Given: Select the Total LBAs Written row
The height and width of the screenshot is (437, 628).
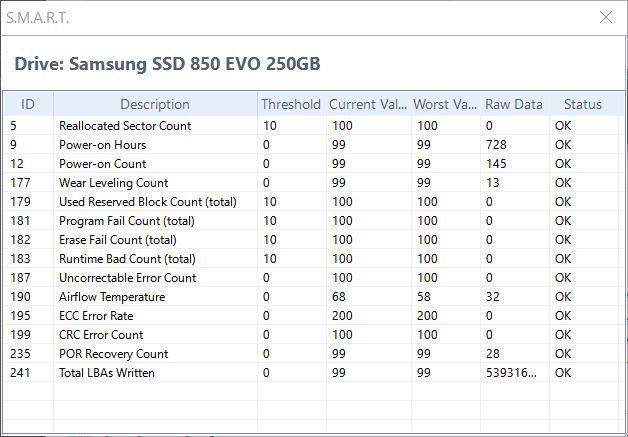Looking at the screenshot, I should pos(312,373).
